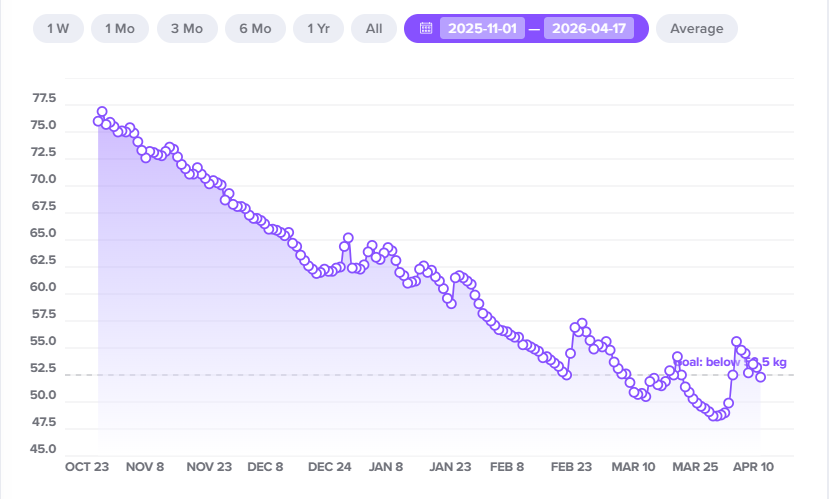The width and height of the screenshot is (829, 499).
Task: Click the calendar icon in date picker
Action: (425, 28)
